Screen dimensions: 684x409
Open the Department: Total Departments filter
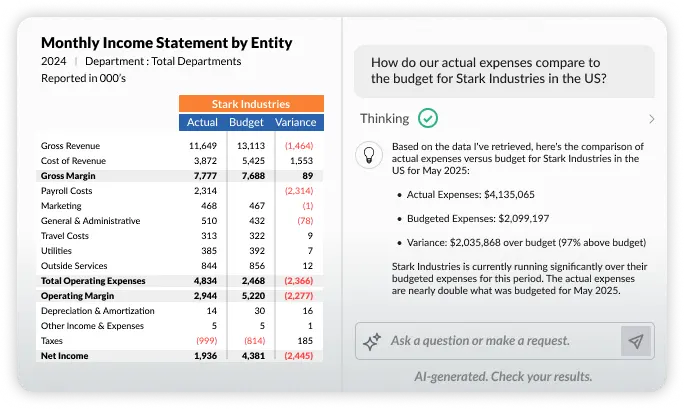163,61
